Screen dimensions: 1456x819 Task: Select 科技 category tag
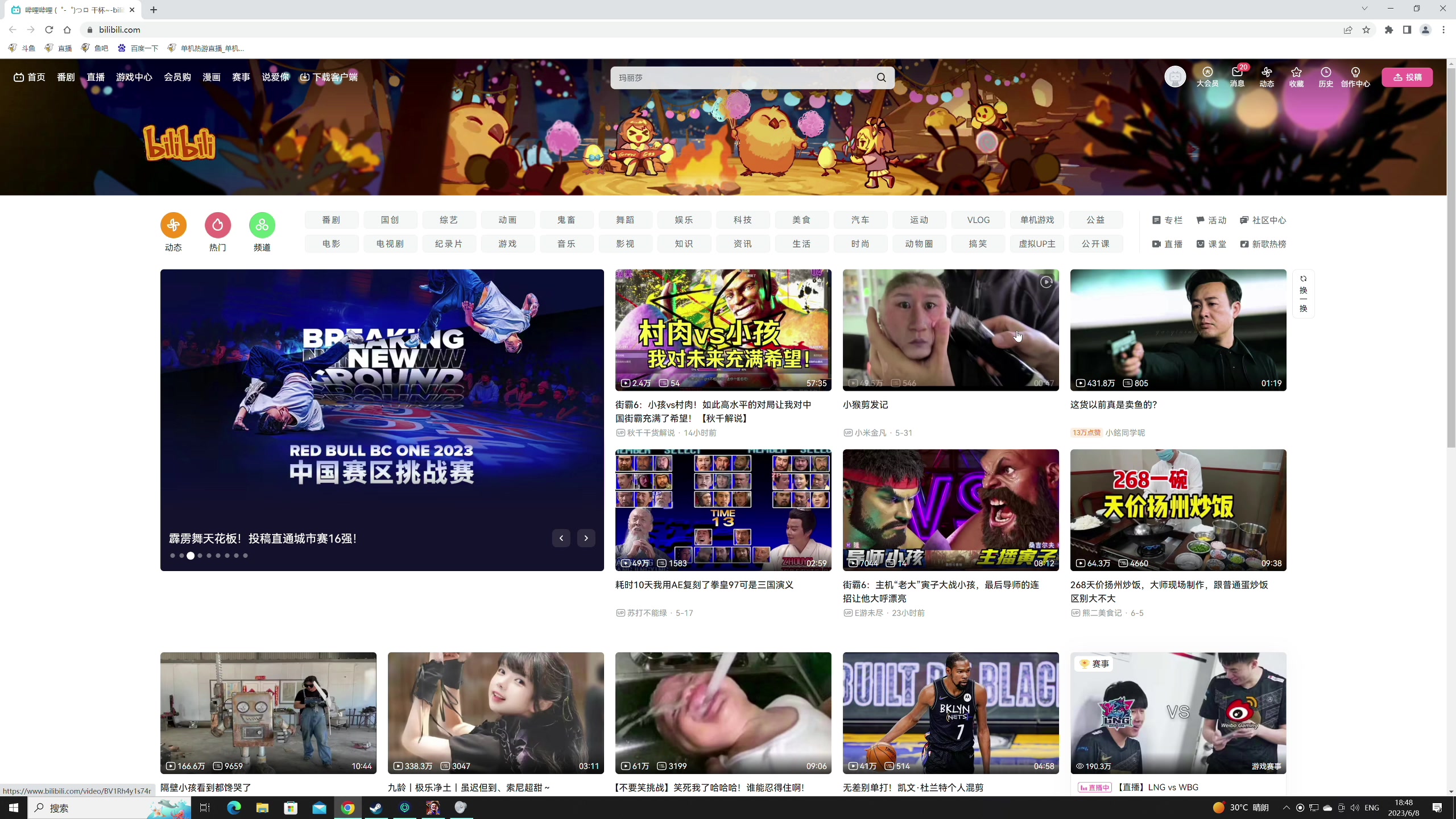[743, 220]
